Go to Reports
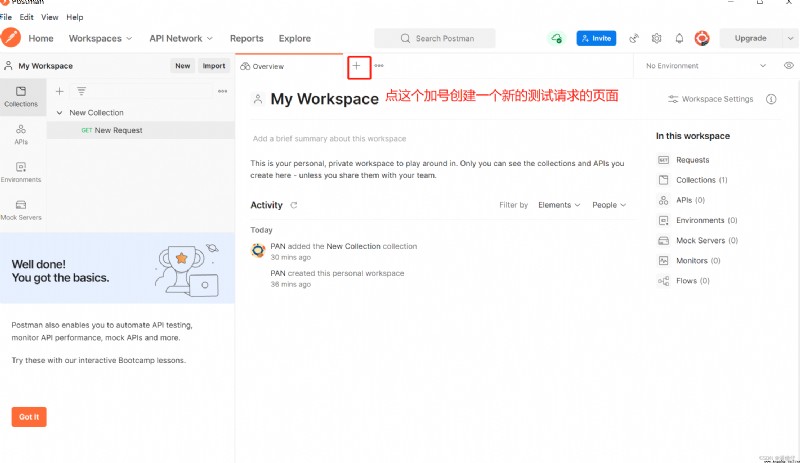800x463 pixels. (246, 38)
